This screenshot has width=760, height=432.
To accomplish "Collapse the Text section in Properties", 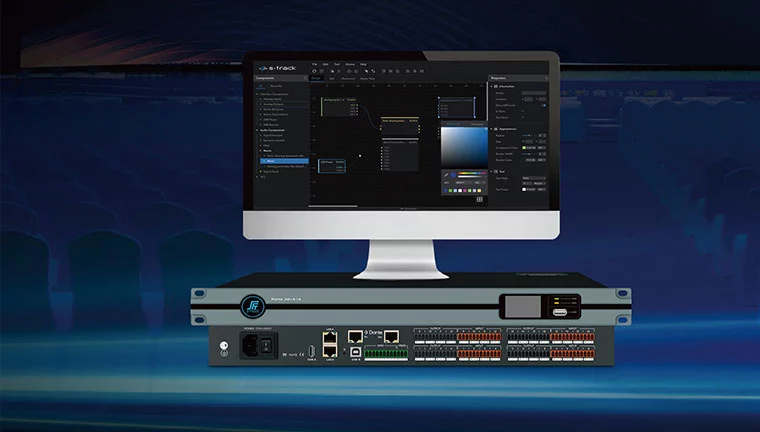I will pyautogui.click(x=491, y=171).
